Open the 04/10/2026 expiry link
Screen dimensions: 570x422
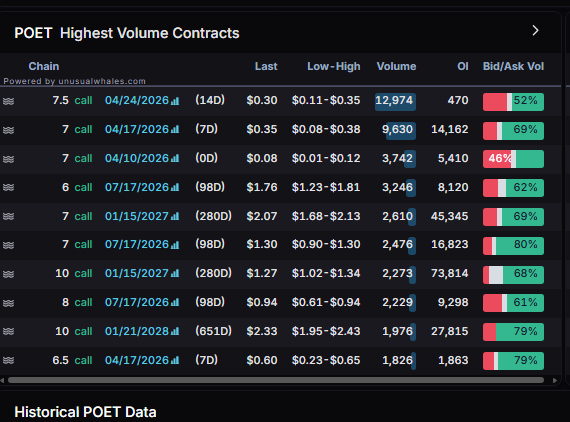pos(137,158)
